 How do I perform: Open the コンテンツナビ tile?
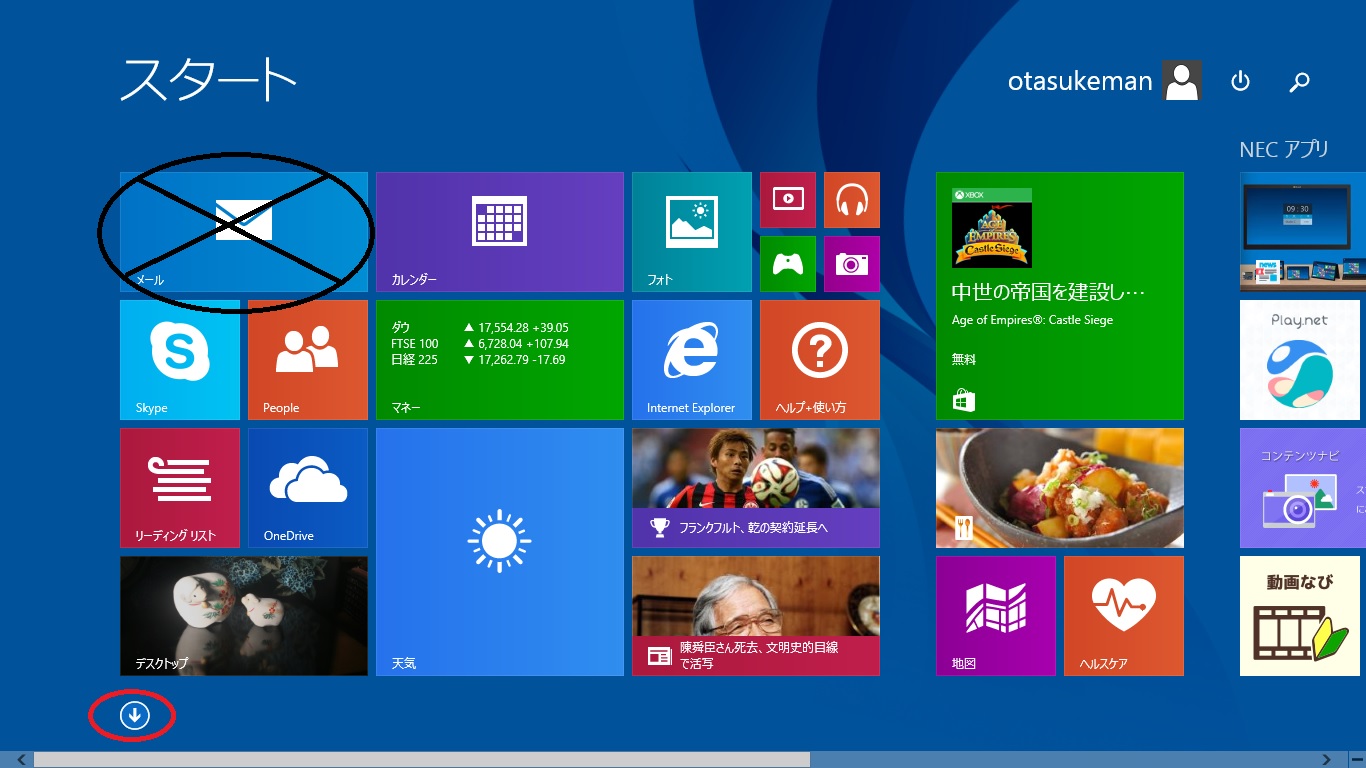pyautogui.click(x=1303, y=488)
